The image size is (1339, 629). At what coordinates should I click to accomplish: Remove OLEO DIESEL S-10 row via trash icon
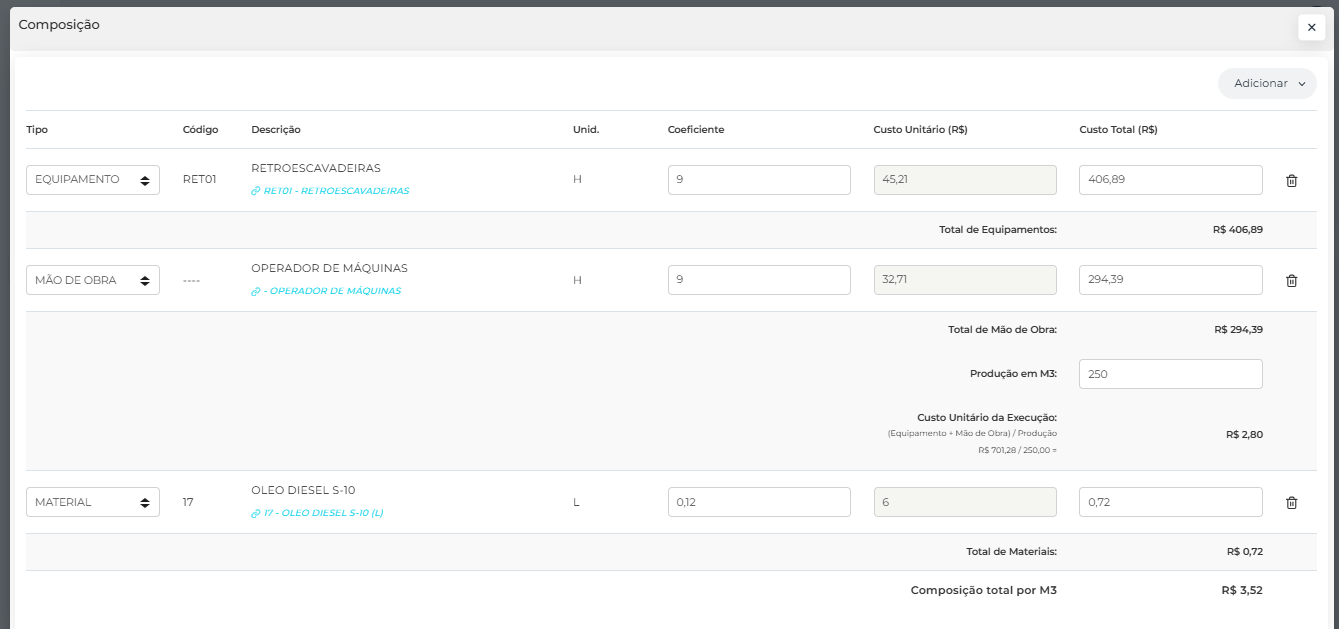(1291, 503)
